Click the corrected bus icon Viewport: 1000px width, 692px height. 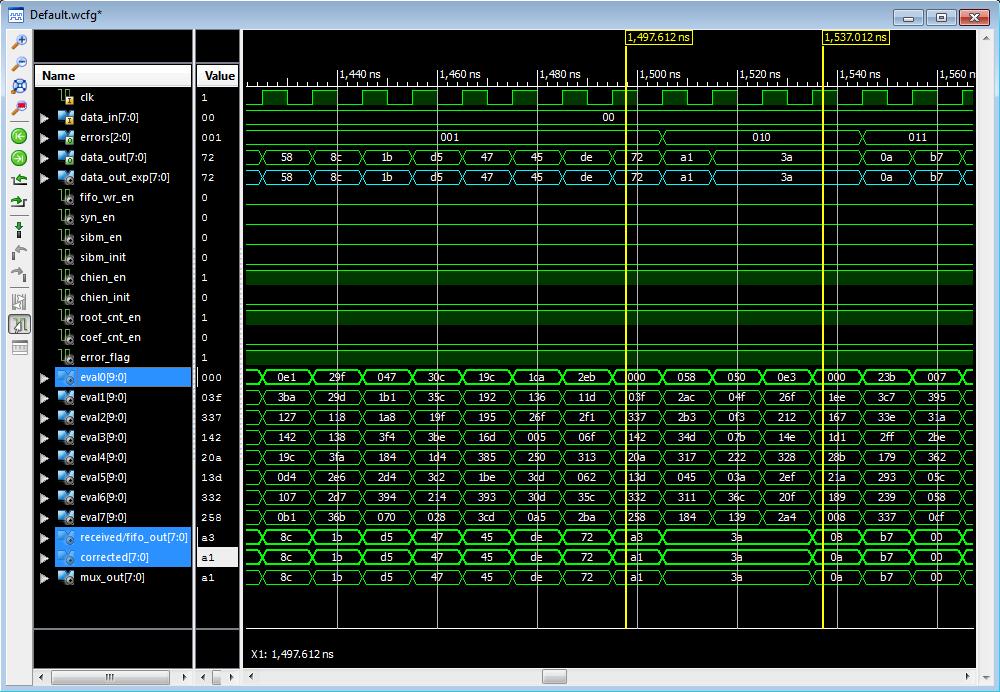pos(66,557)
